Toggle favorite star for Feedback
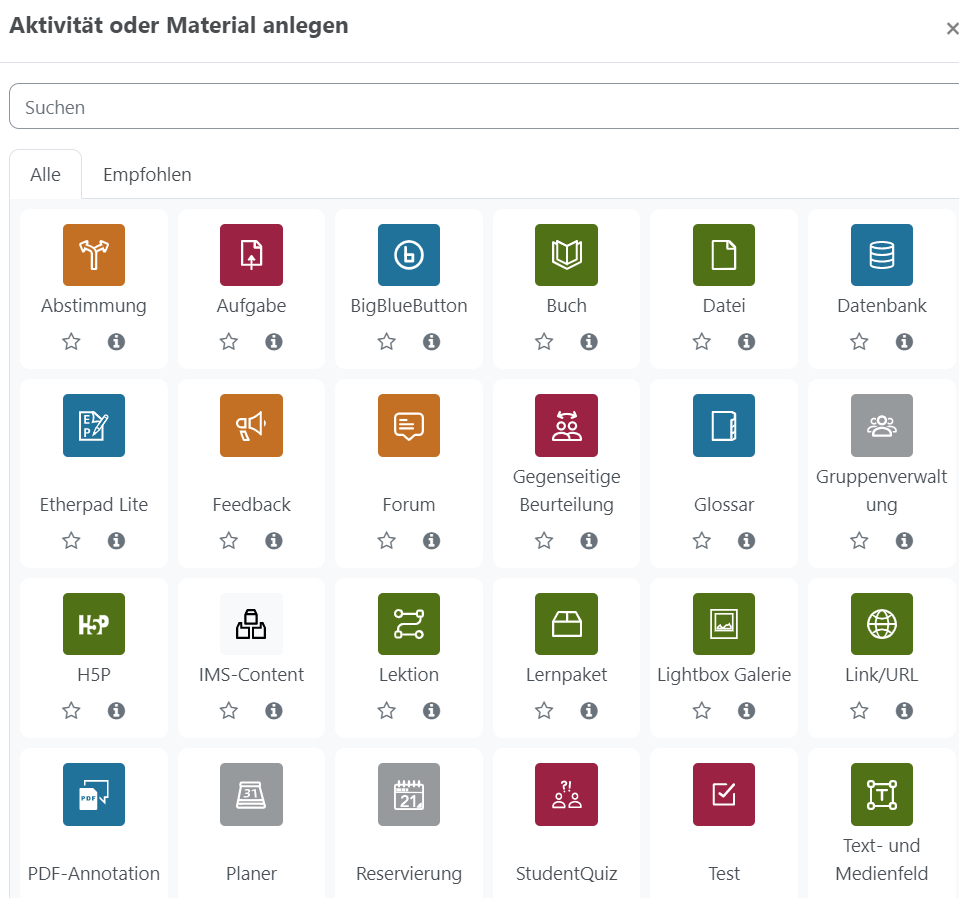 229,541
